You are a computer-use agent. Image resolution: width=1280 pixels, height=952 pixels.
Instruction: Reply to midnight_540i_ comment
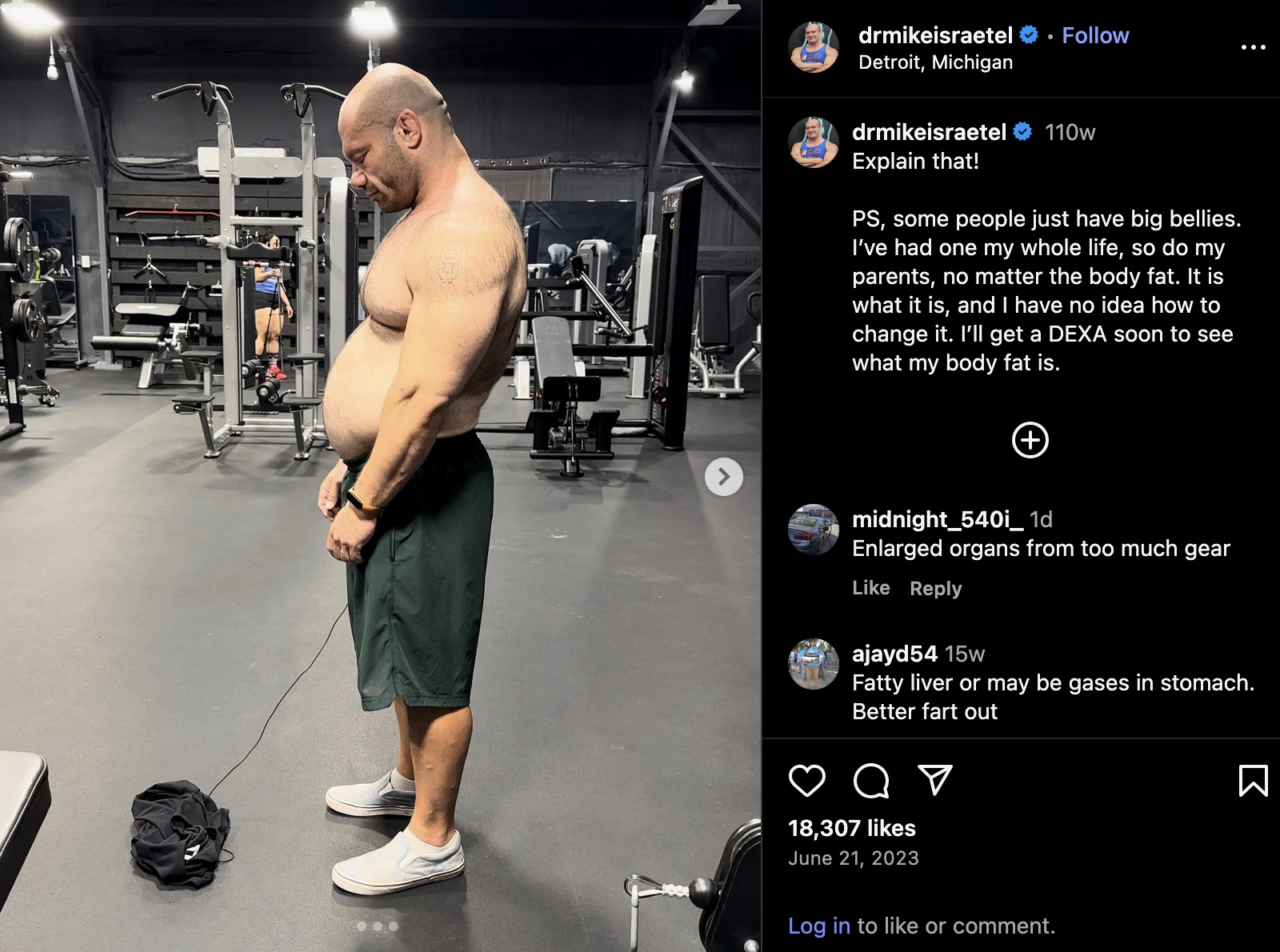(935, 589)
